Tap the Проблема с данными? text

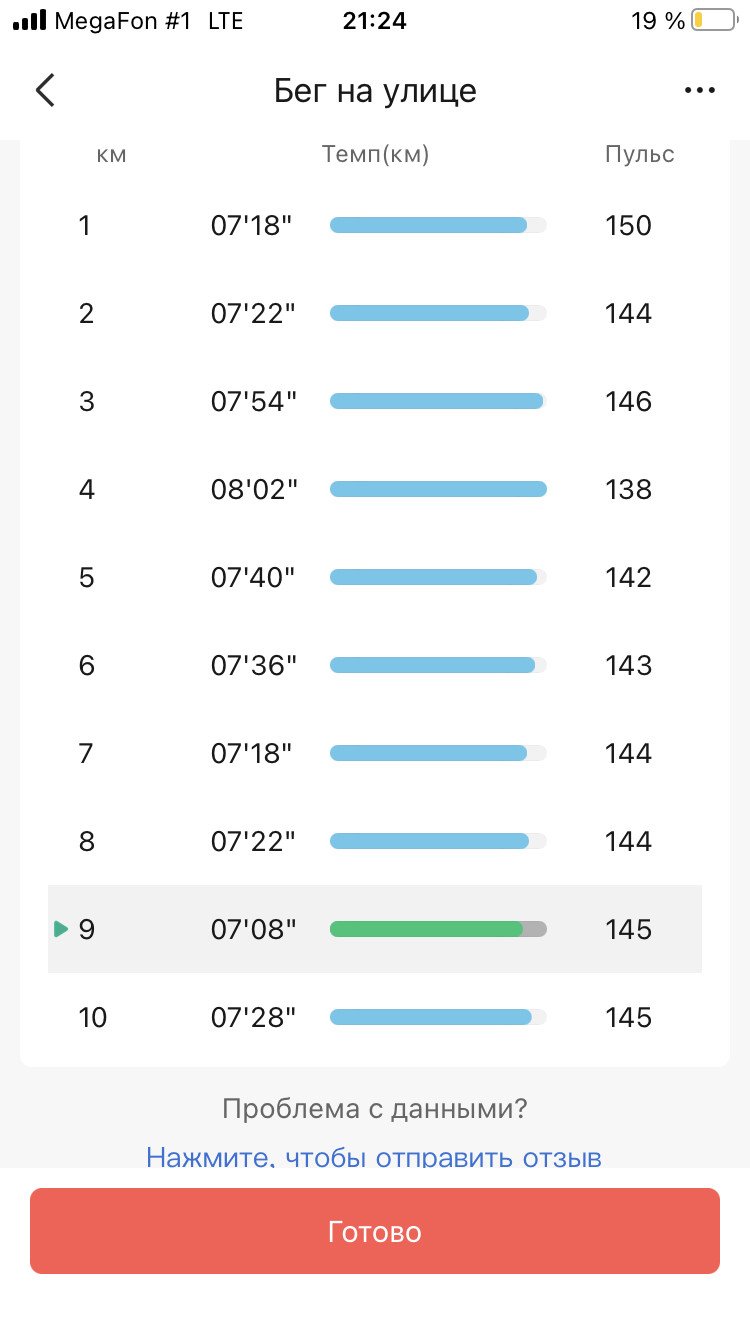coord(375,1109)
